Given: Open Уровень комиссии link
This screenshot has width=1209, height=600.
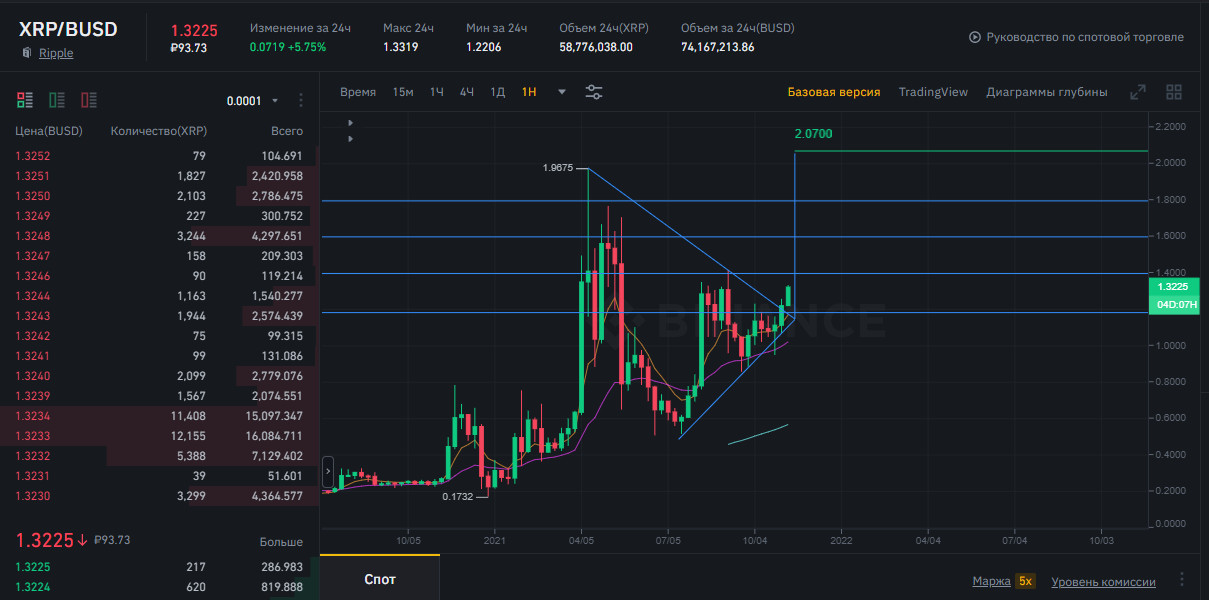Looking at the screenshot, I should coord(1102,581).
